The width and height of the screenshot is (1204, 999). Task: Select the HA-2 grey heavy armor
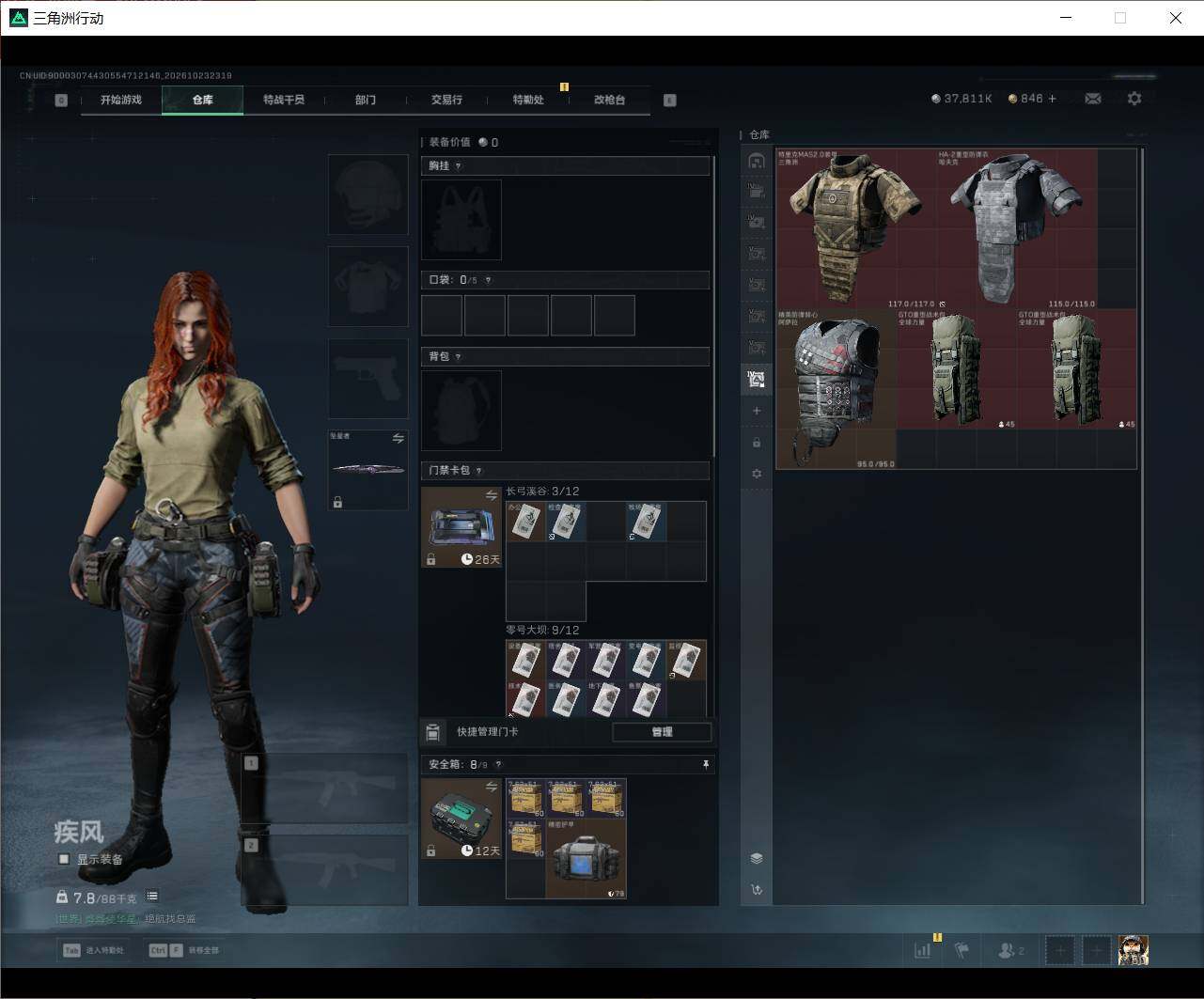pos(1017,228)
